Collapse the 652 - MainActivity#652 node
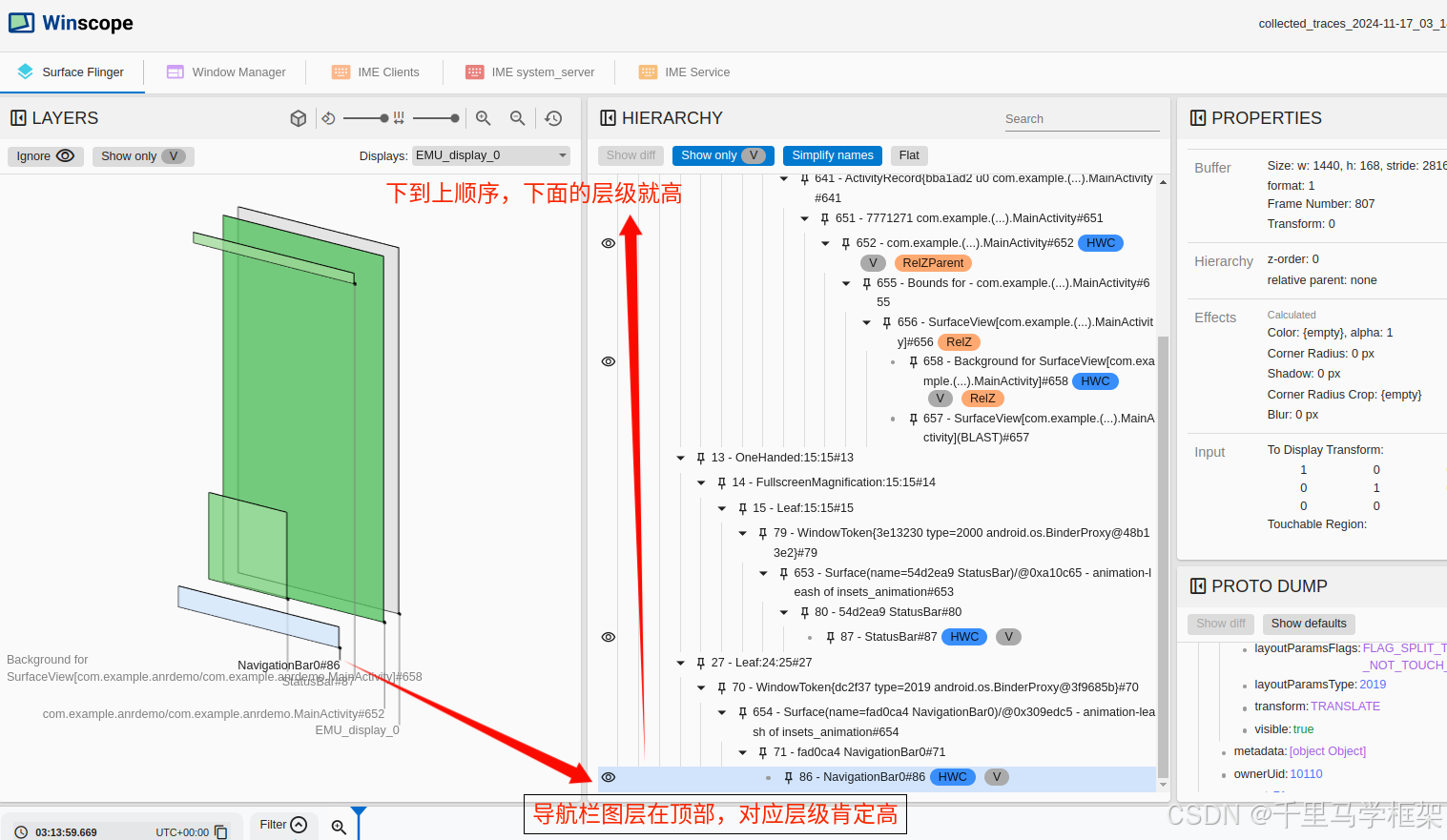This screenshot has height=840, width=1447. 826,243
